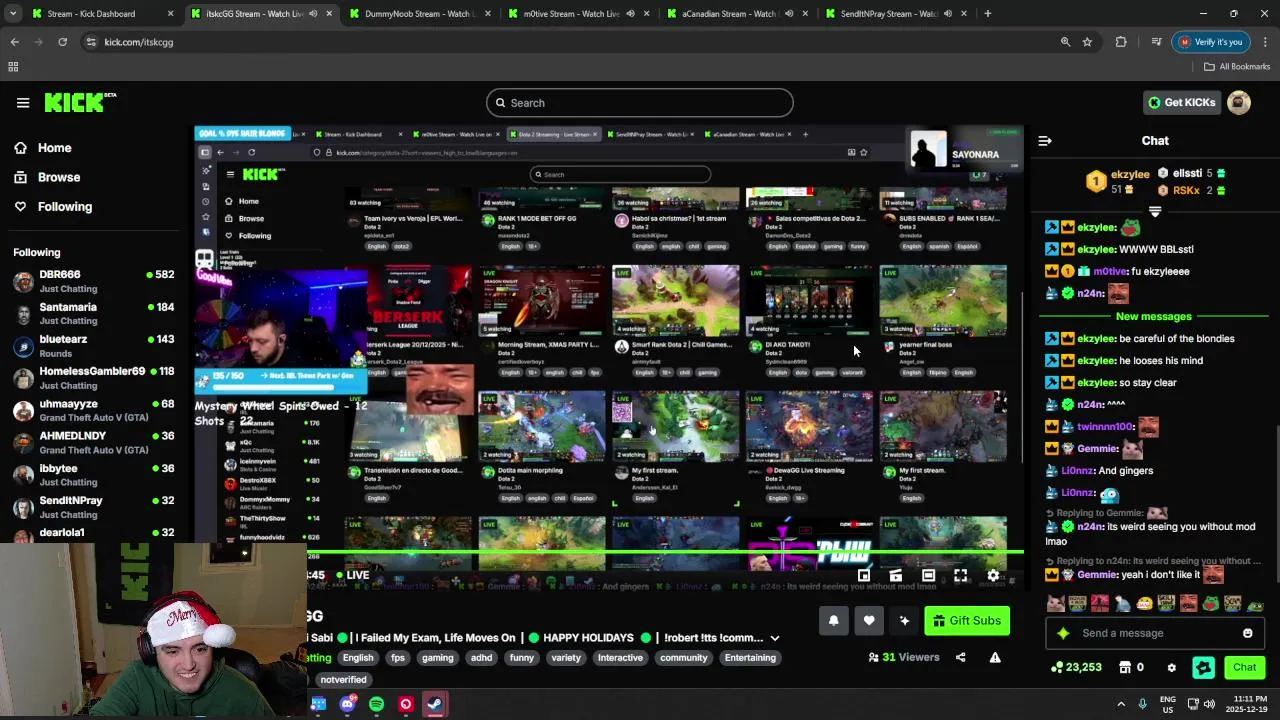Click the Get KICKs button
This screenshot has width=1280, height=720.
(1182, 102)
